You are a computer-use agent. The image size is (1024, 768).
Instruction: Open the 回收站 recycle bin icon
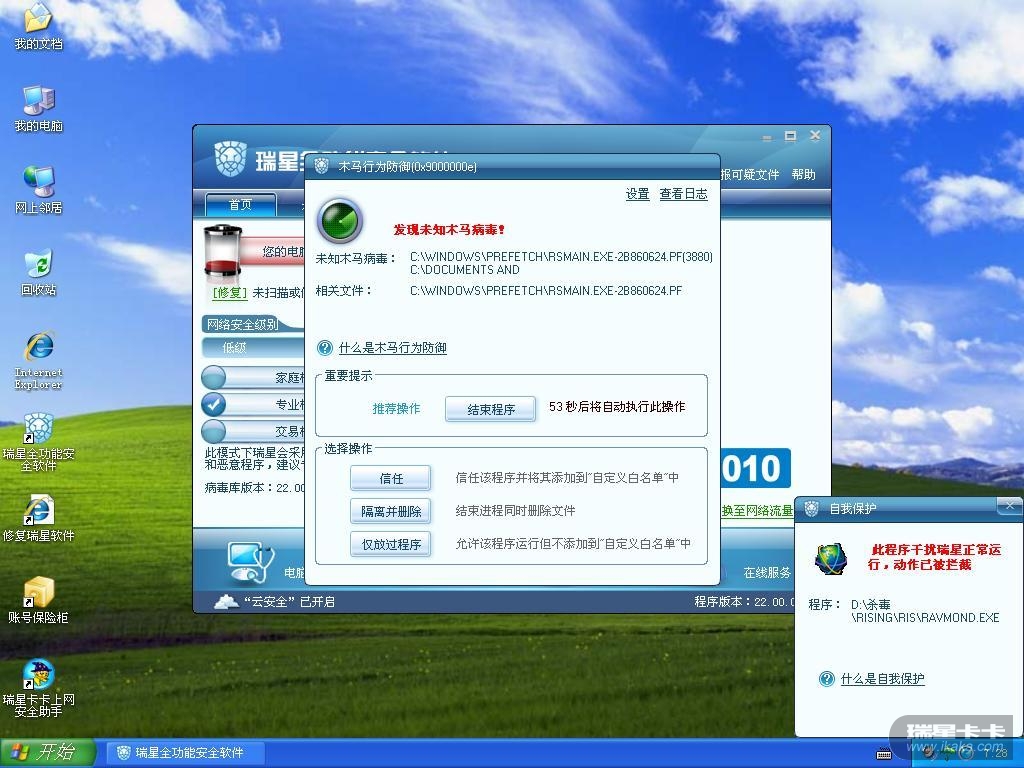[x=38, y=272]
